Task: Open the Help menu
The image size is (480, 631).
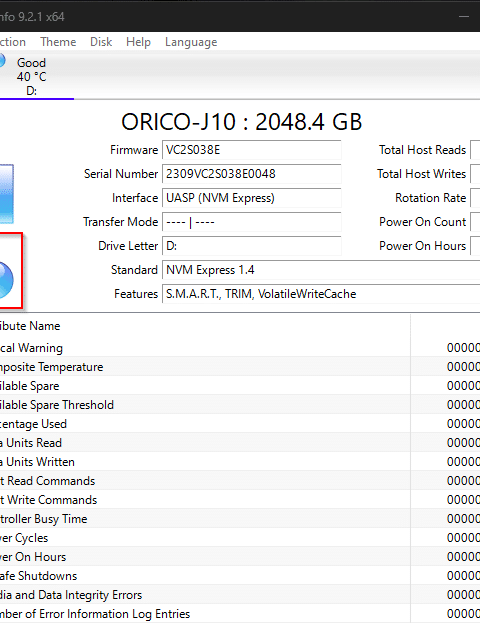Action: tap(138, 42)
